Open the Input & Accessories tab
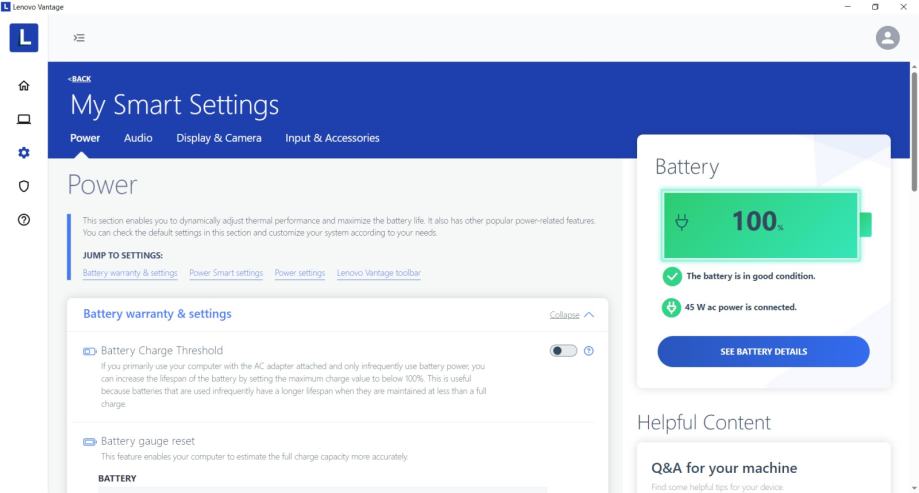This screenshot has height=493, width=919. pos(332,138)
